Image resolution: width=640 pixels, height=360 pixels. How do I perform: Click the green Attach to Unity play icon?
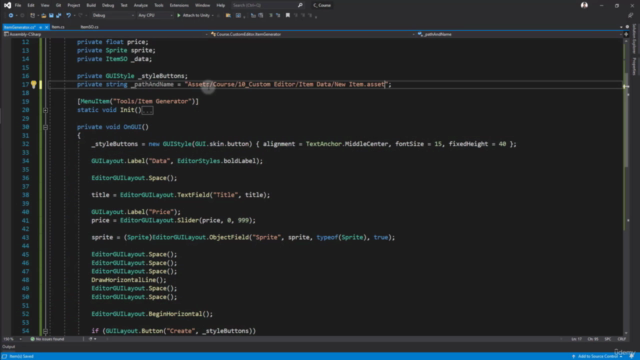[178, 16]
